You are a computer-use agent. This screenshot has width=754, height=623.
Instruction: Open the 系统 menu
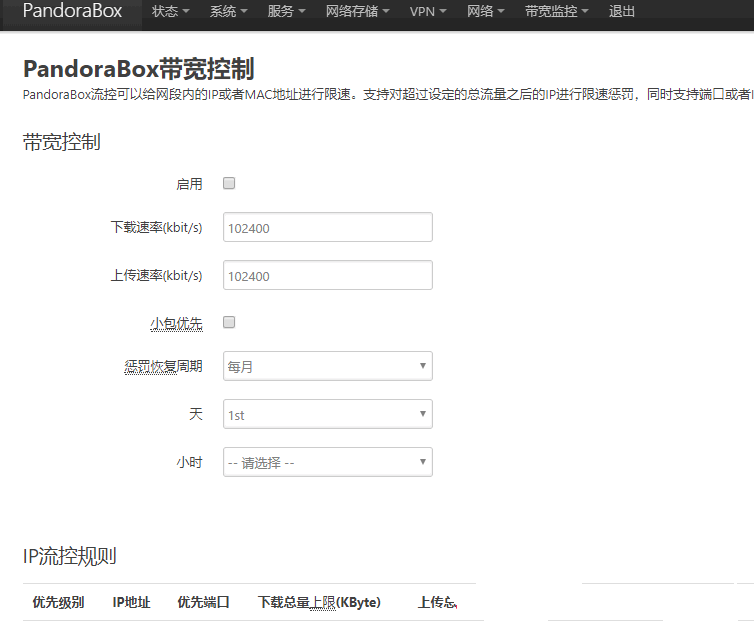[x=229, y=12]
